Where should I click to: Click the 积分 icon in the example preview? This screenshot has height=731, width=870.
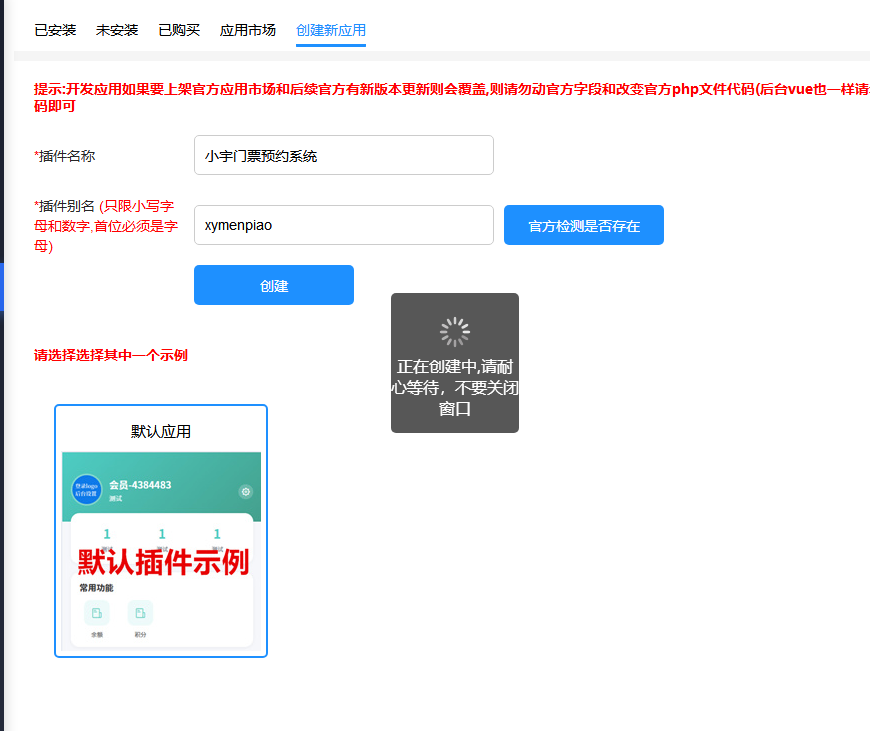point(140,613)
